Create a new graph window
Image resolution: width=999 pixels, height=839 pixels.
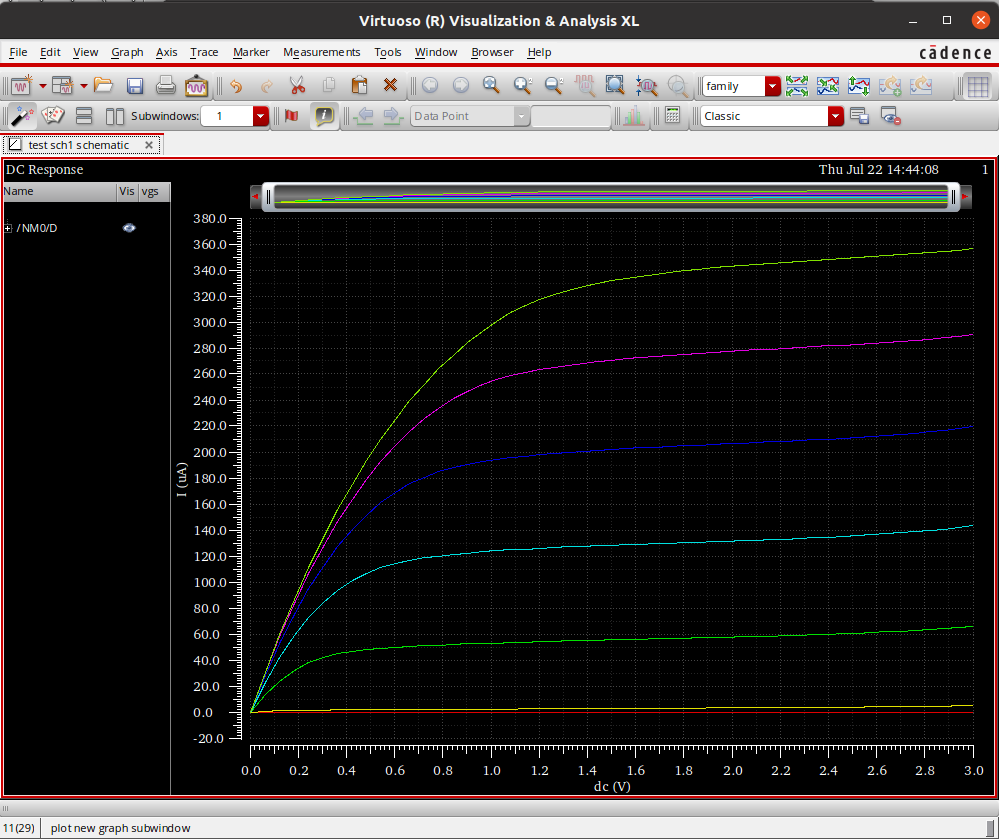21,85
